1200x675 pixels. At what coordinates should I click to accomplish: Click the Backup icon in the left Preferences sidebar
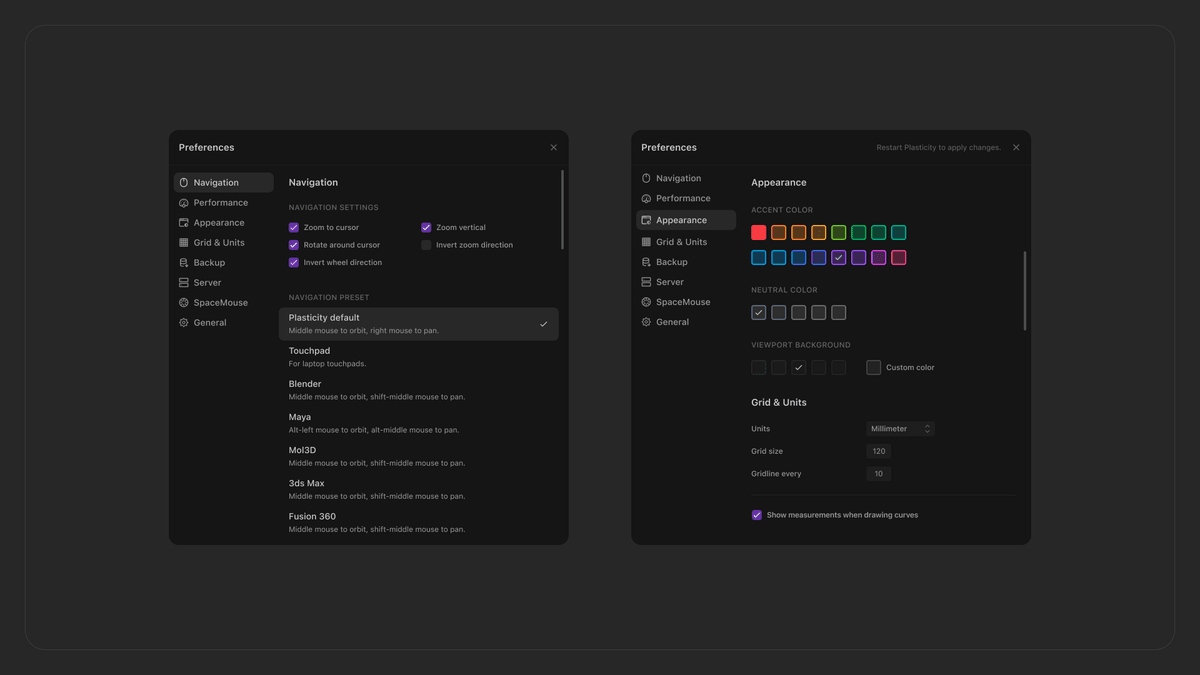click(x=184, y=263)
